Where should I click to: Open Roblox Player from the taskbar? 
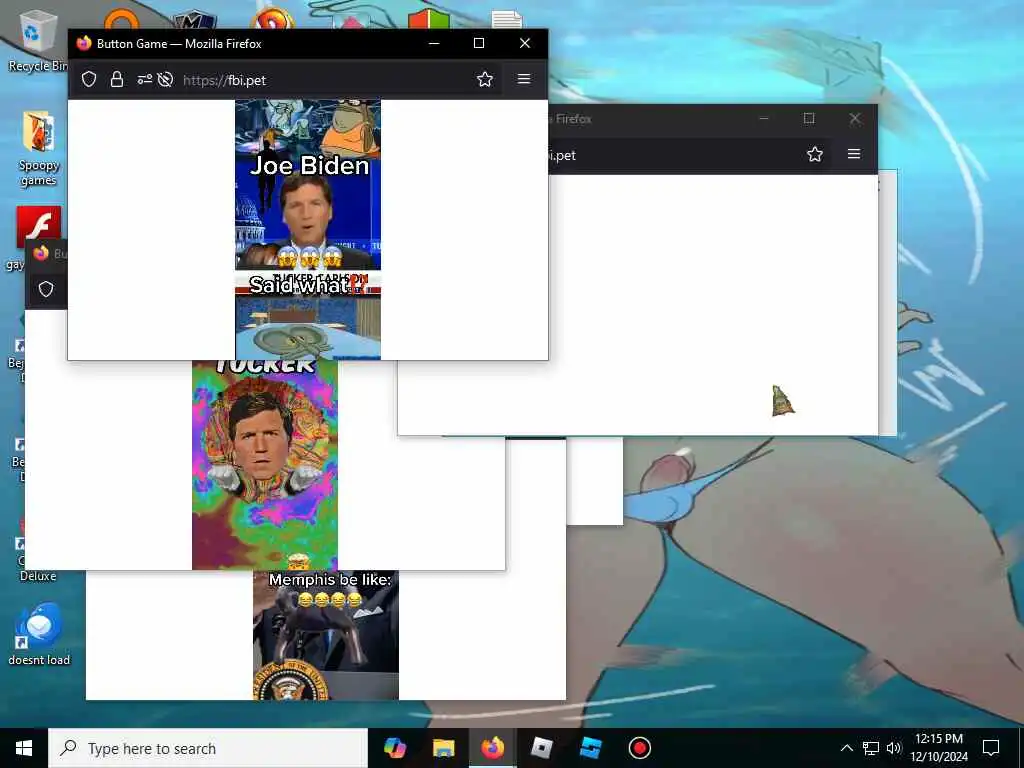coord(541,748)
